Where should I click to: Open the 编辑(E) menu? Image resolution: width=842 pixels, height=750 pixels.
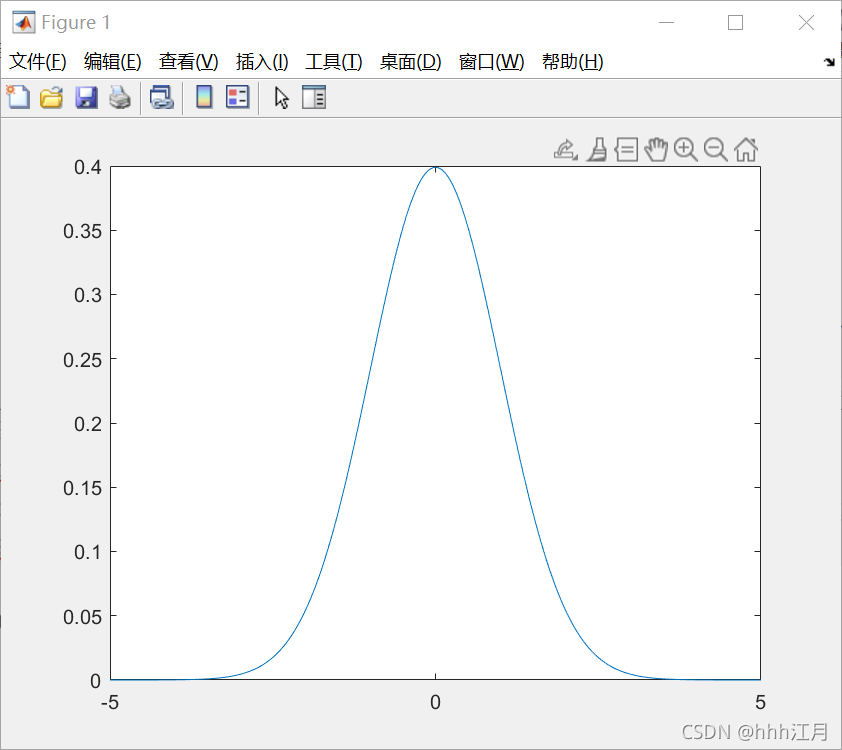click(x=113, y=62)
